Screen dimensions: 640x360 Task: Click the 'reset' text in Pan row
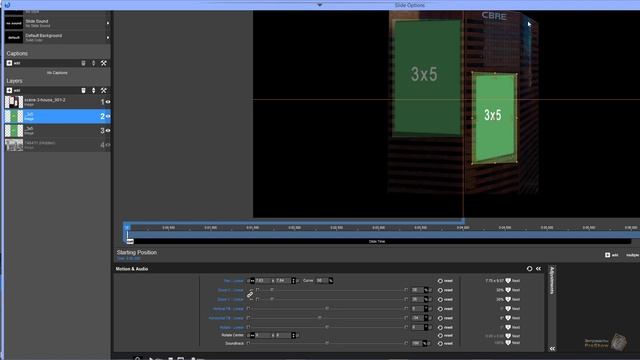point(449,281)
